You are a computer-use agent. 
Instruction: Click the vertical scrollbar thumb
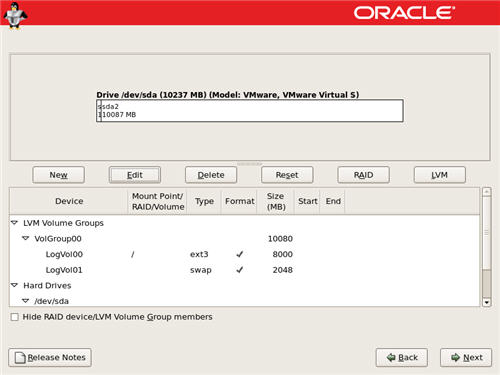(487, 233)
